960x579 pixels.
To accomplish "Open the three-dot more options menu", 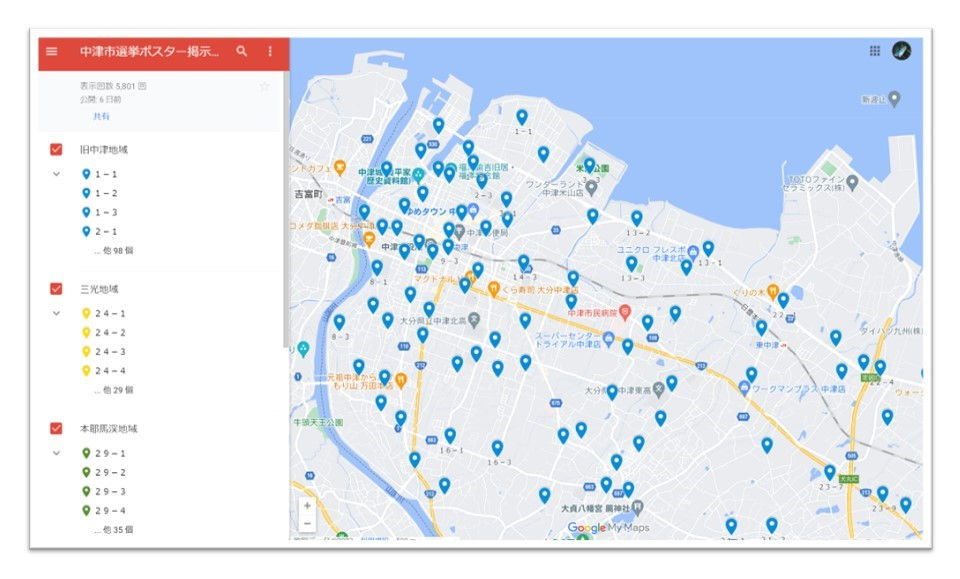I will click(270, 51).
